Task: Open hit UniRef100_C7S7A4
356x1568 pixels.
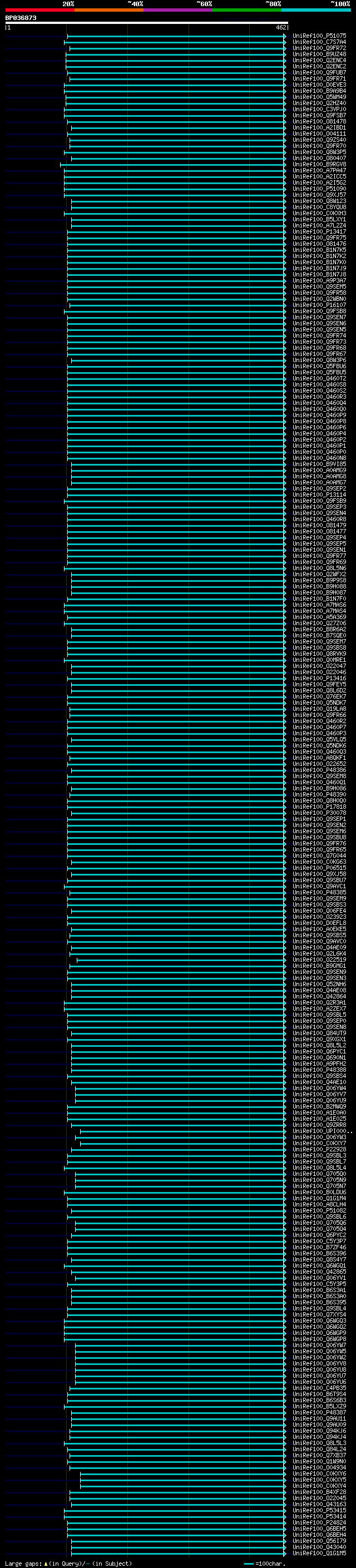Action: (x=319, y=42)
